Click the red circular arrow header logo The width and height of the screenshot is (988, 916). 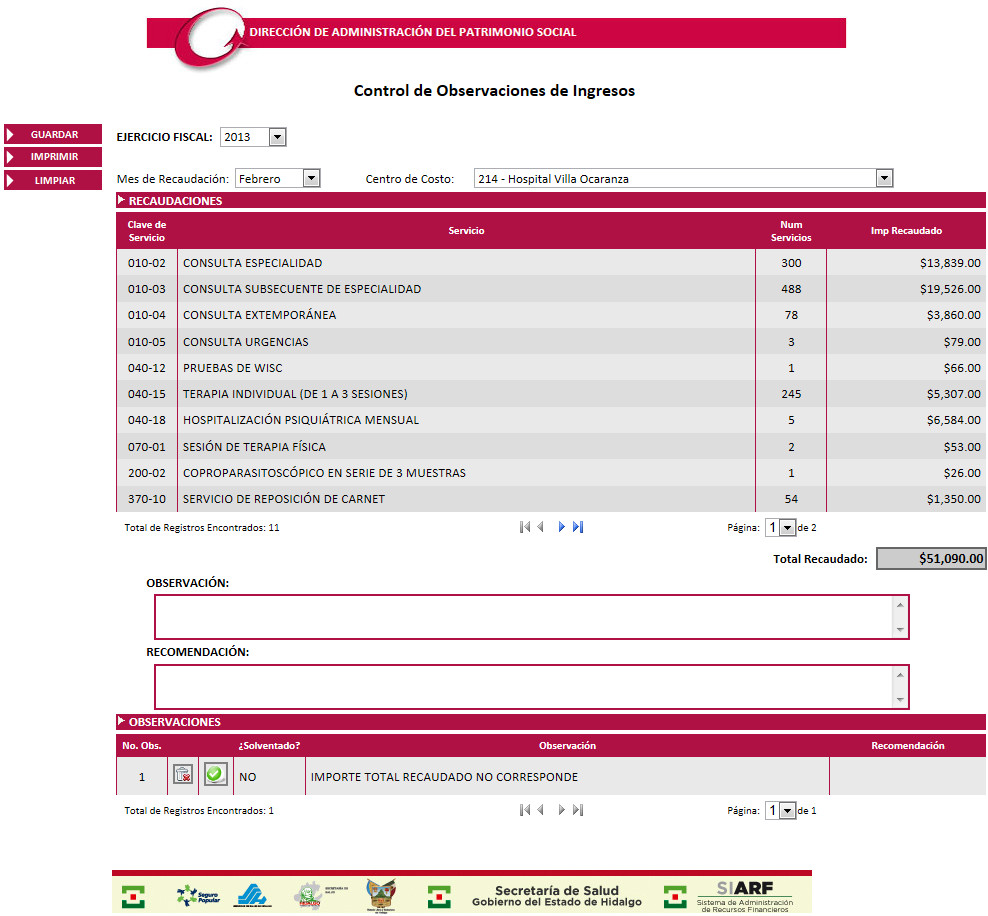tap(209, 37)
